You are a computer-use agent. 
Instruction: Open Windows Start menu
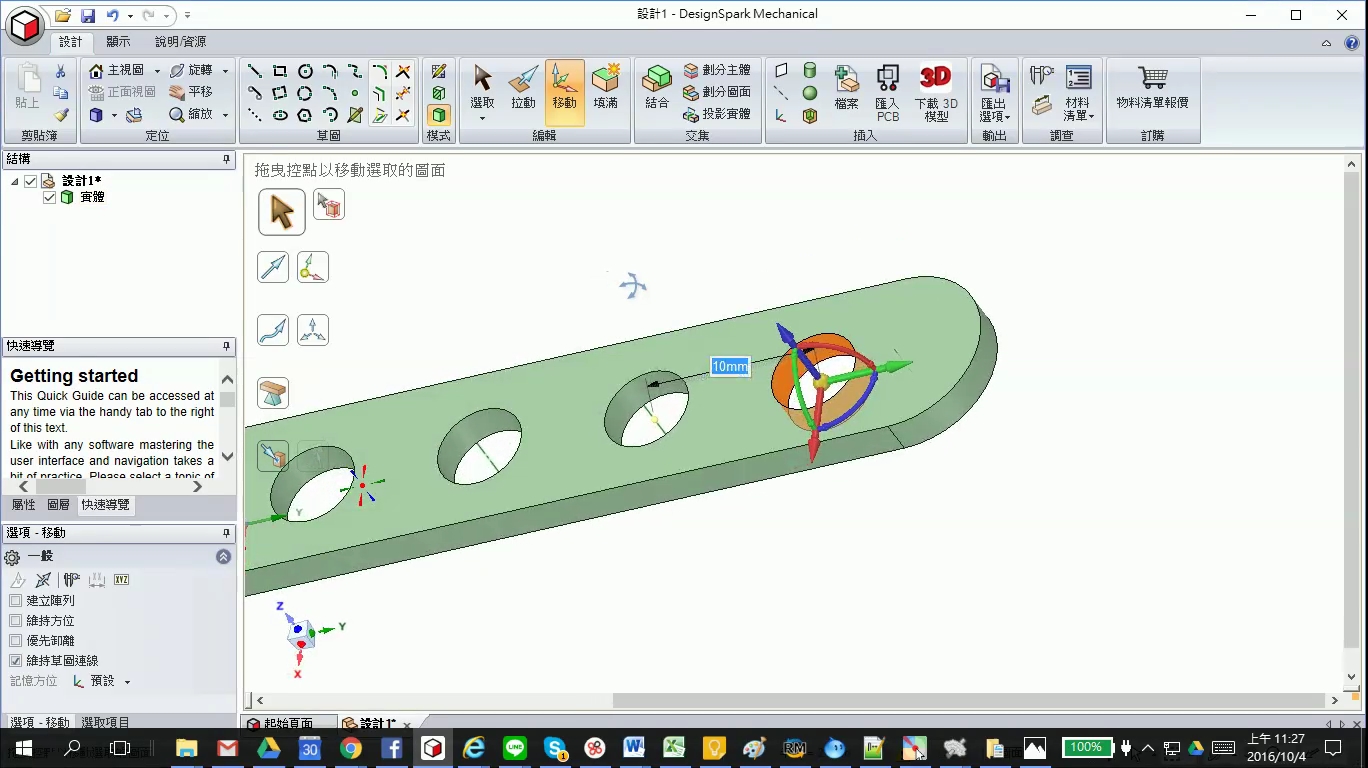click(x=23, y=748)
